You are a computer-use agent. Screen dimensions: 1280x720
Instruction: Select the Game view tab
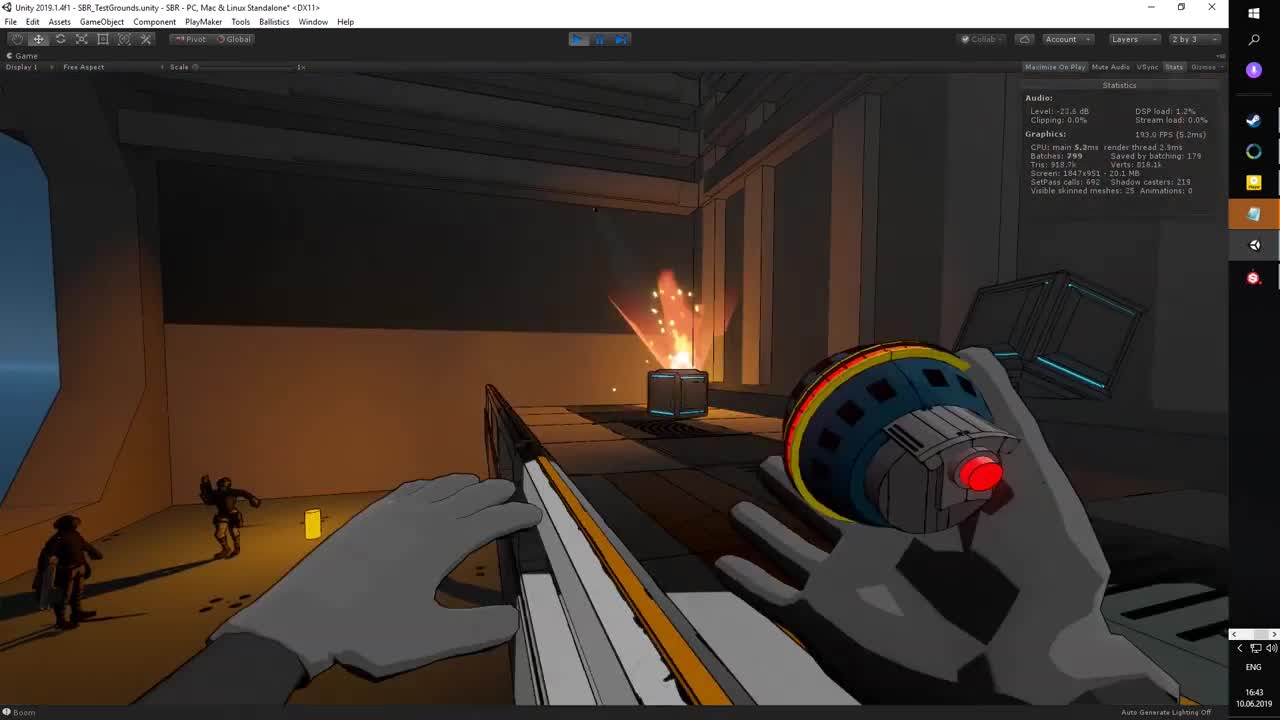coord(23,56)
